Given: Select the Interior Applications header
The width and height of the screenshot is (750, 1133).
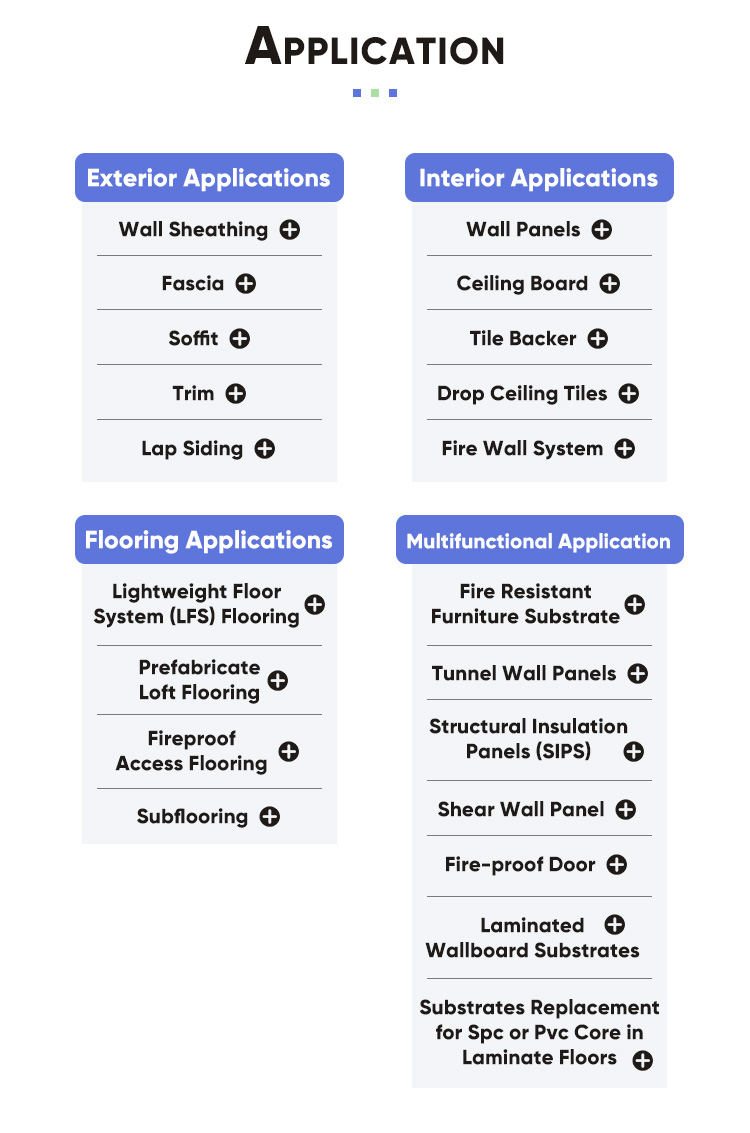Looking at the screenshot, I should pyautogui.click(x=539, y=178).
